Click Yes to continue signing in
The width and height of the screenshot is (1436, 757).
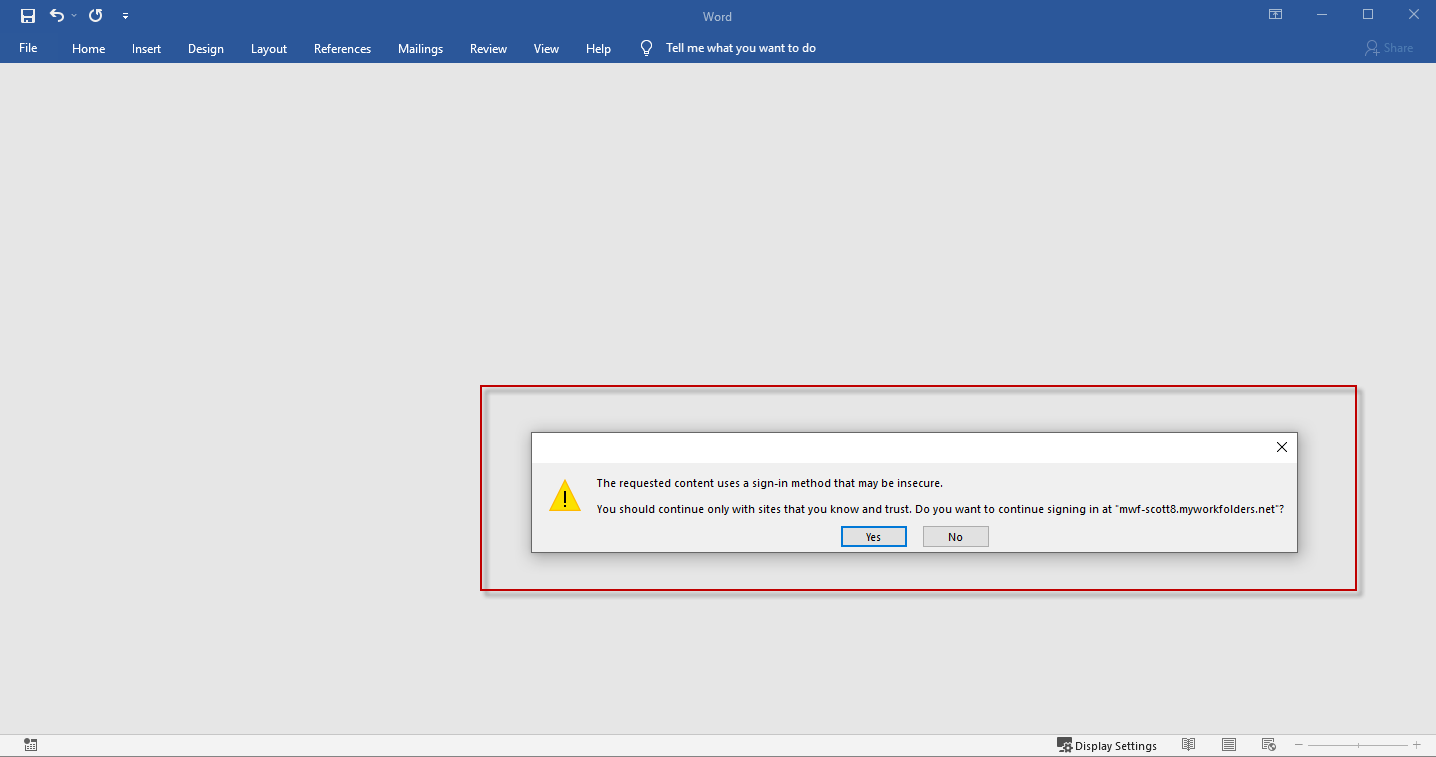(x=873, y=537)
